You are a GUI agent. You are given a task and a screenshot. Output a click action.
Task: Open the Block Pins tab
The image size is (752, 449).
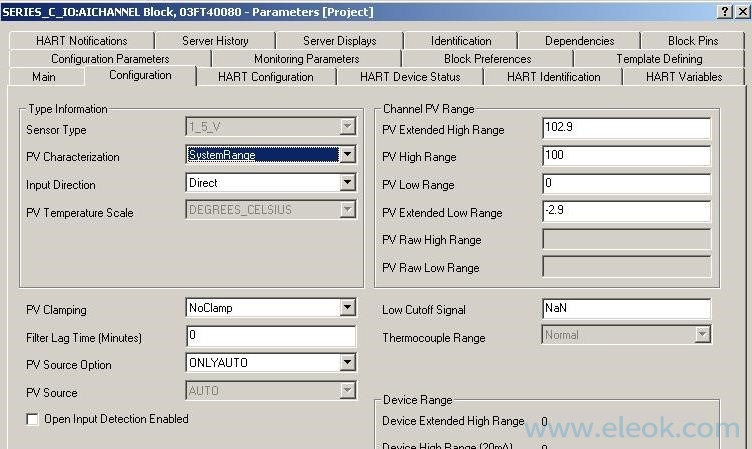693,41
